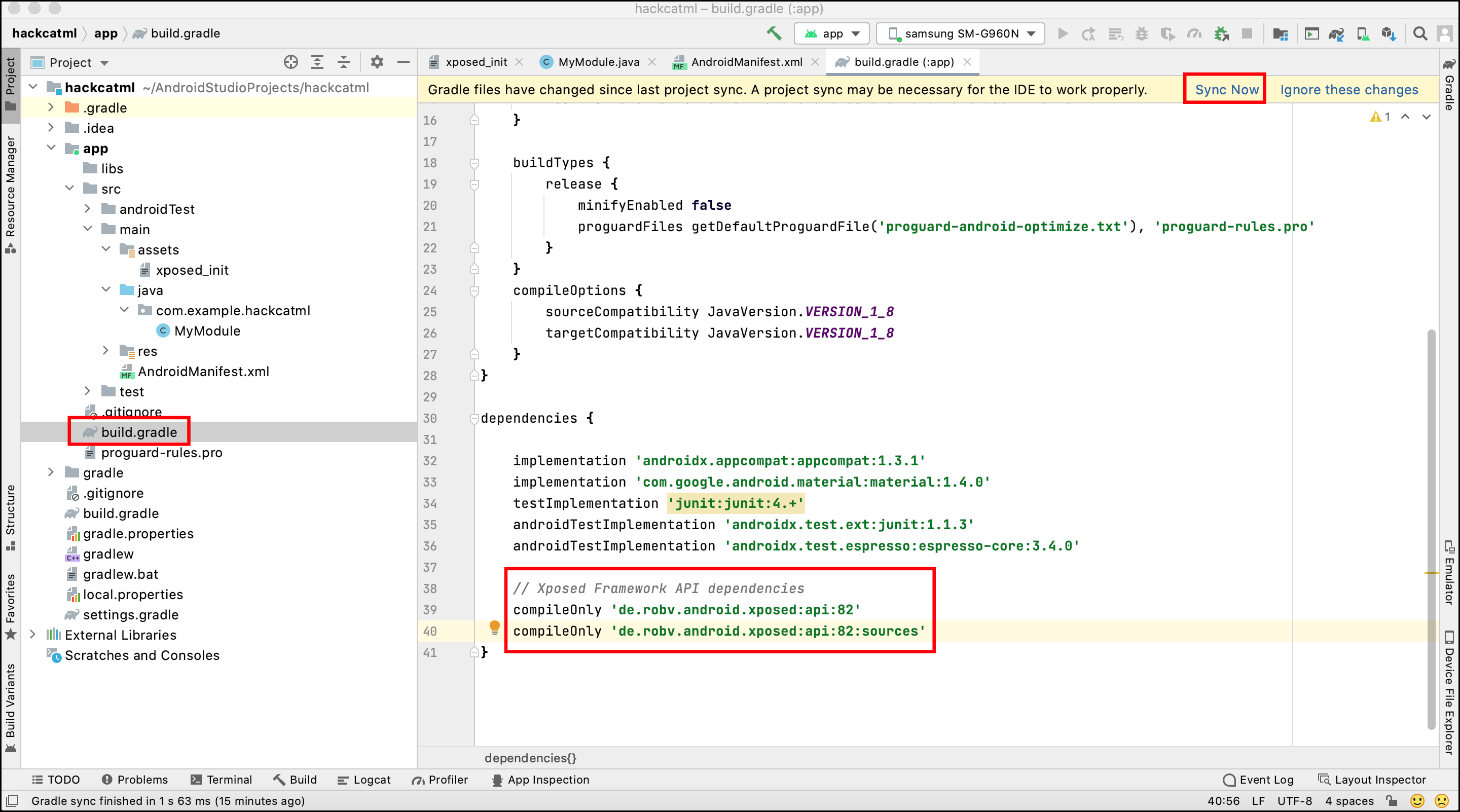Image resolution: width=1460 pixels, height=812 pixels.
Task: Click the user account avatar icon
Action: pyautogui.click(x=1445, y=34)
